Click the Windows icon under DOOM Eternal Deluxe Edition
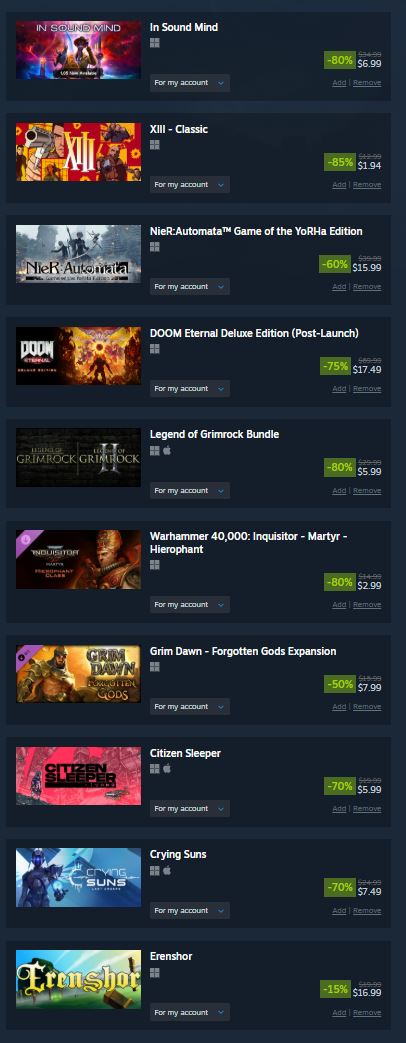 [x=154, y=349]
